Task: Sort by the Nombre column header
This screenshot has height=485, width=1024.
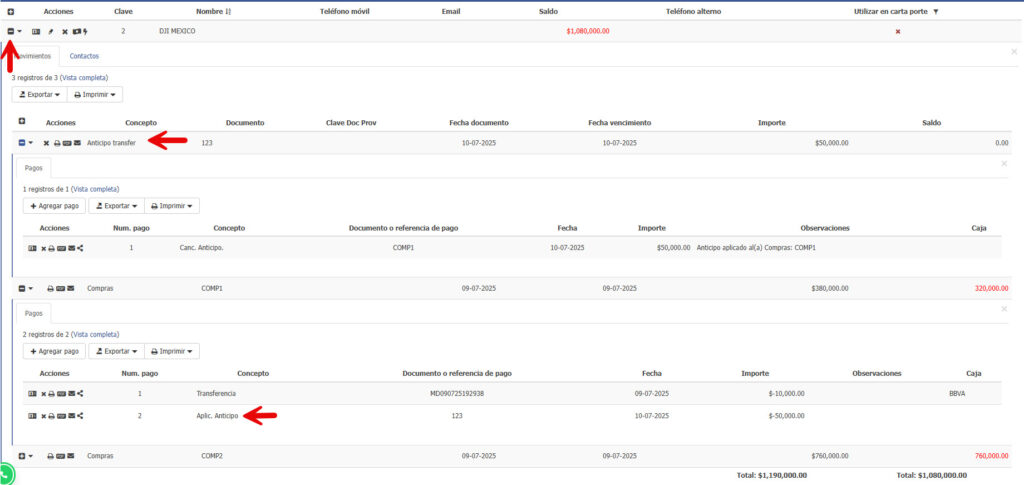Action: tap(214, 11)
